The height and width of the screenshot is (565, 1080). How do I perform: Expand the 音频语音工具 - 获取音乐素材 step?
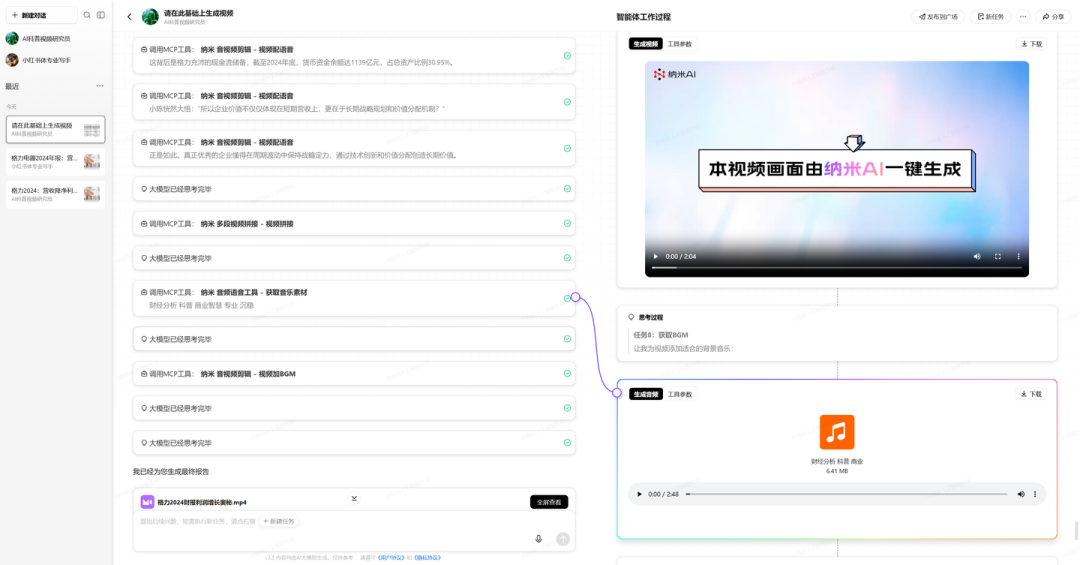click(x=354, y=298)
